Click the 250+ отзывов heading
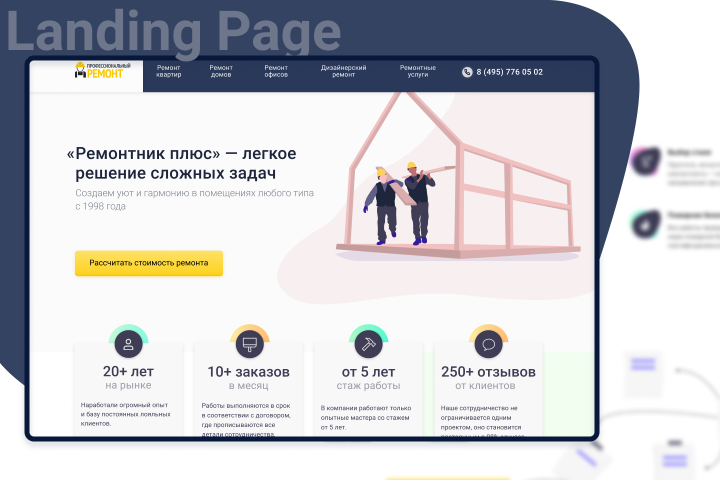This screenshot has height=480, width=720. [489, 372]
